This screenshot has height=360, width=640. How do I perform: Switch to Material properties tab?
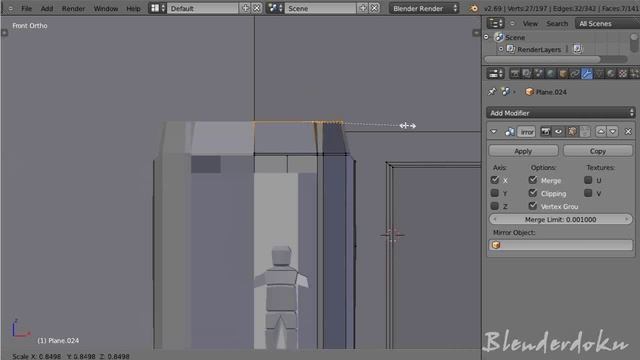(x=611, y=73)
